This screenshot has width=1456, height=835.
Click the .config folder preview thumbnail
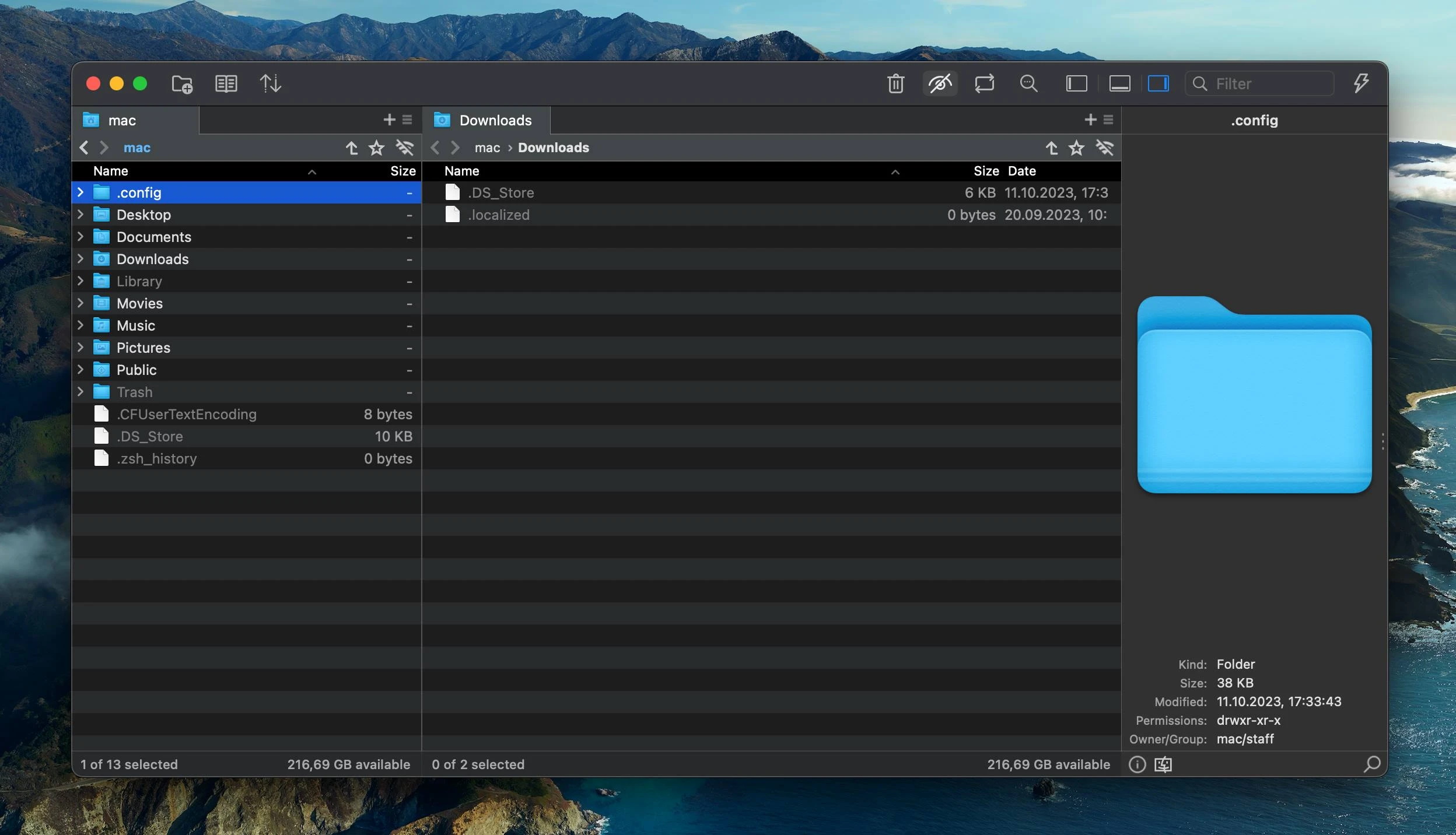tap(1254, 395)
